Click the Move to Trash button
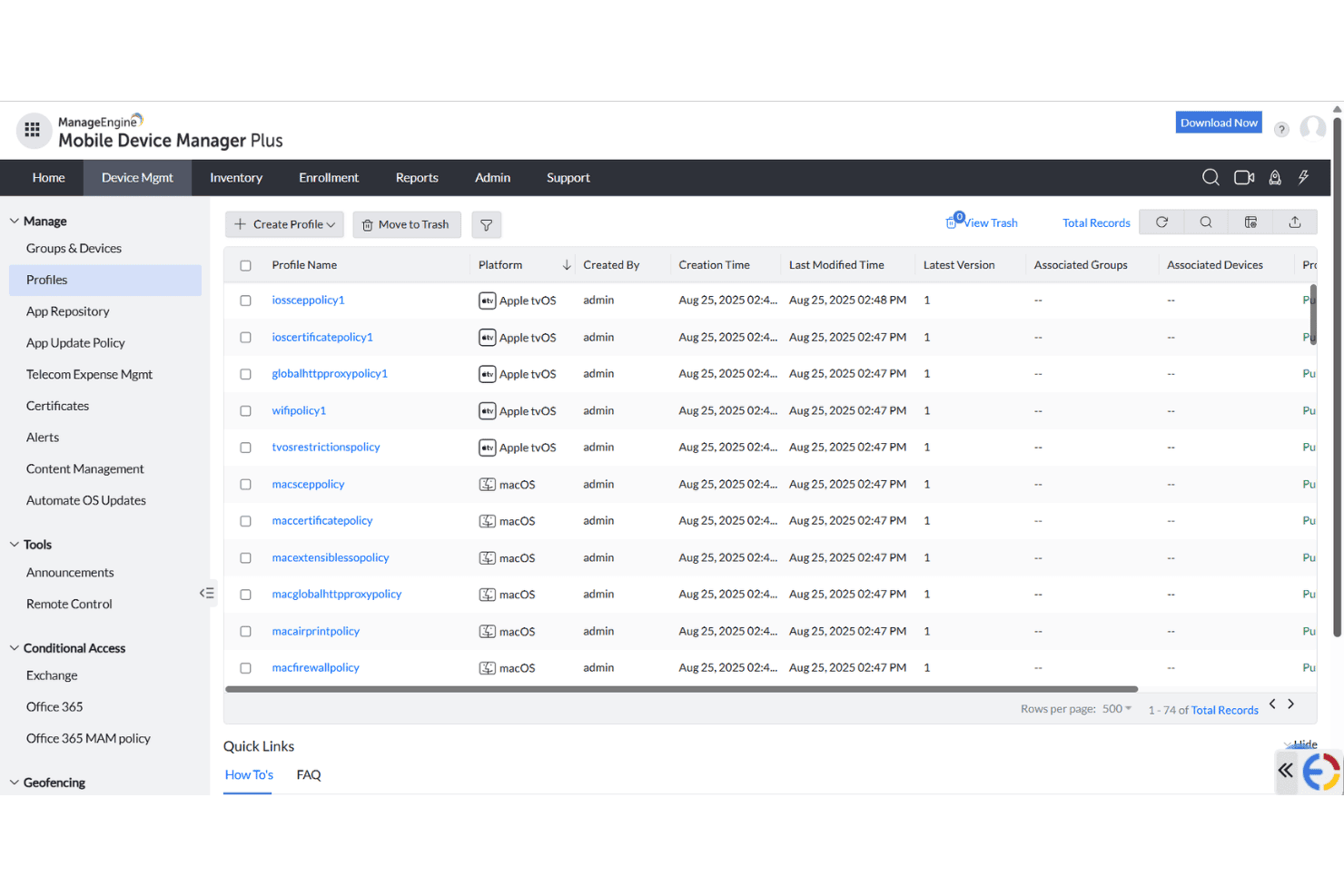1344x896 pixels. (x=407, y=224)
